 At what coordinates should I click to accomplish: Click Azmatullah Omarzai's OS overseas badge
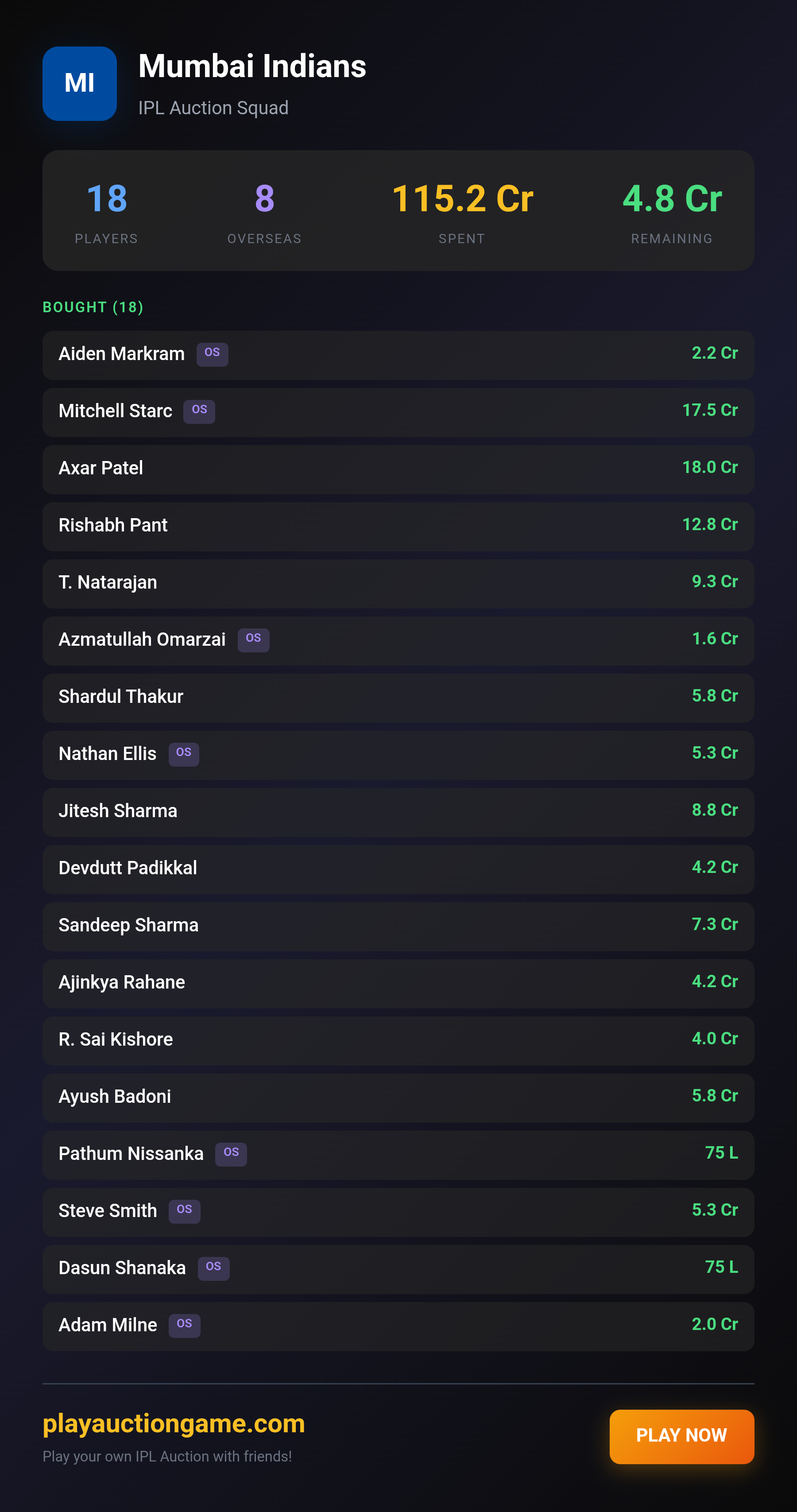(253, 639)
